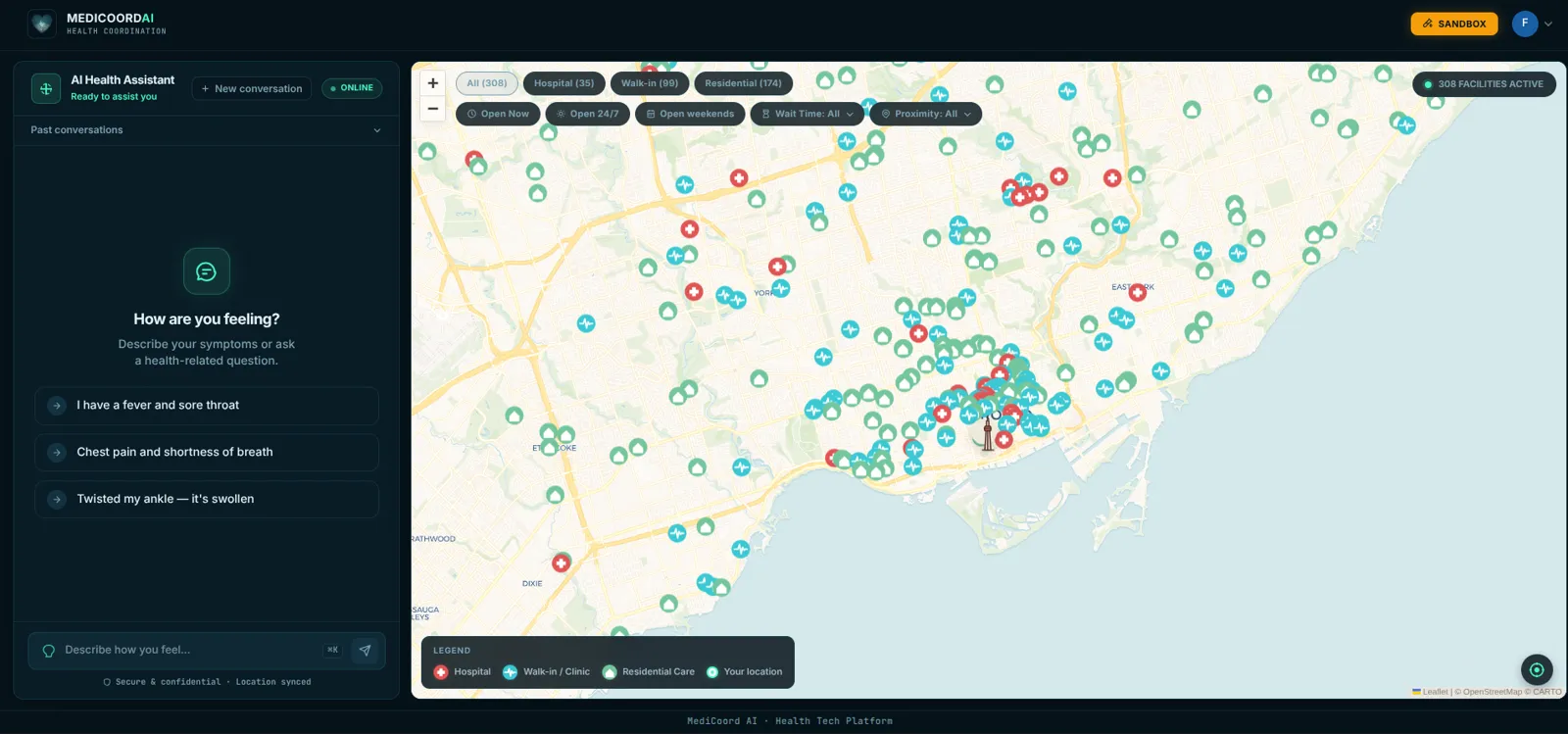This screenshot has height=734, width=1568.
Task: Open the Leaflet attribution link
Action: pyautogui.click(x=1431, y=692)
